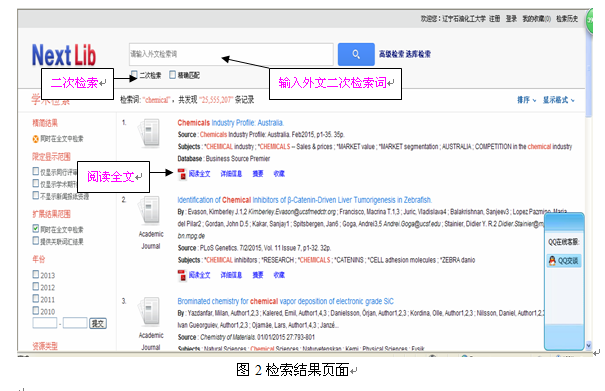This screenshot has height=391, width=605.
Task: Click the 'Chemistry of Materials' source line
Action: pos(246,337)
